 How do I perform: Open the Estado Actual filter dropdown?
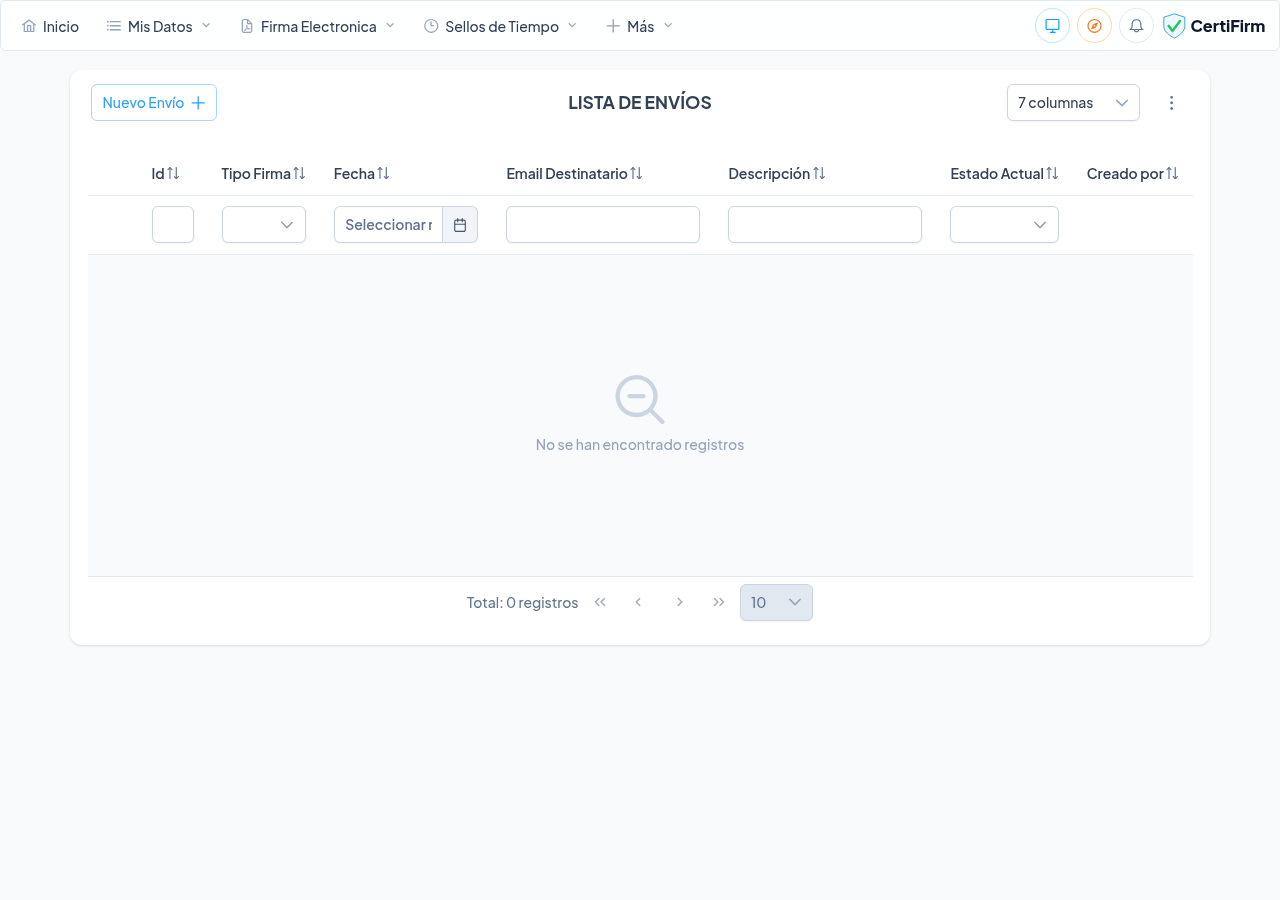[x=1004, y=225]
